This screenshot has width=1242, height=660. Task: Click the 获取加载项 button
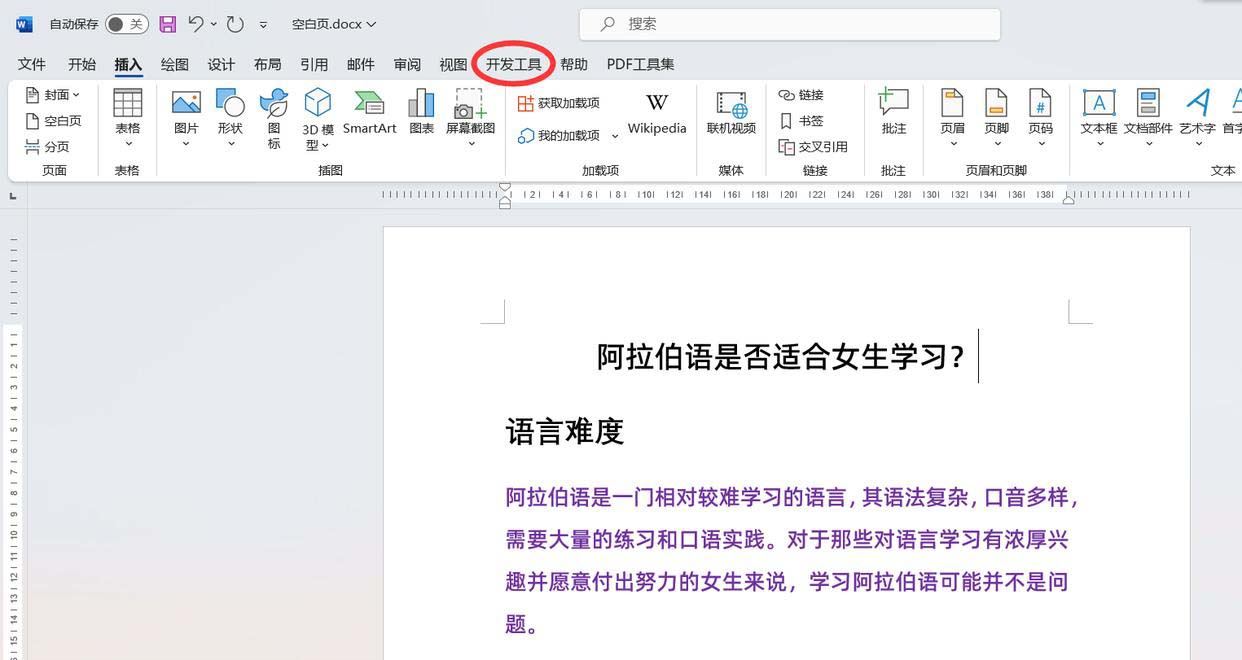click(558, 103)
